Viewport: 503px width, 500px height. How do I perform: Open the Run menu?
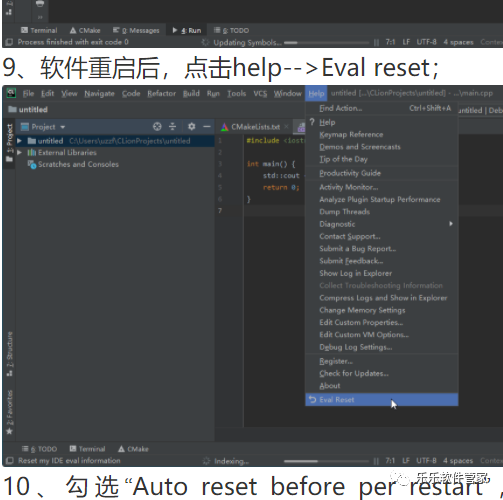coord(213,94)
